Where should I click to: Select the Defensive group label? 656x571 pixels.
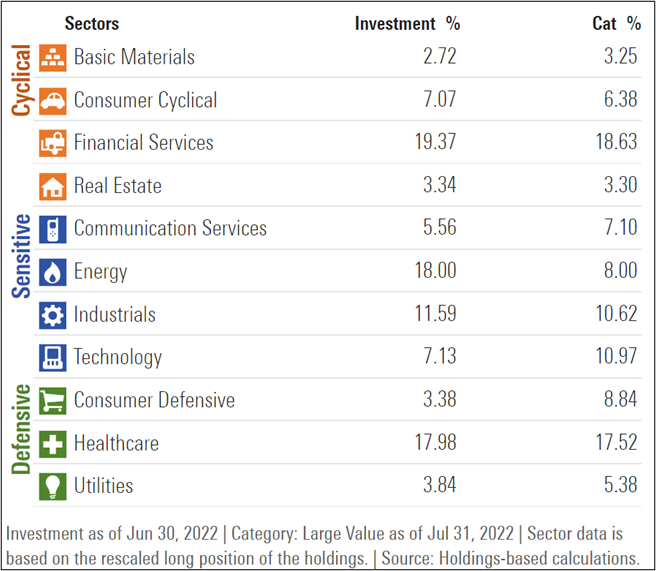click(x=21, y=430)
